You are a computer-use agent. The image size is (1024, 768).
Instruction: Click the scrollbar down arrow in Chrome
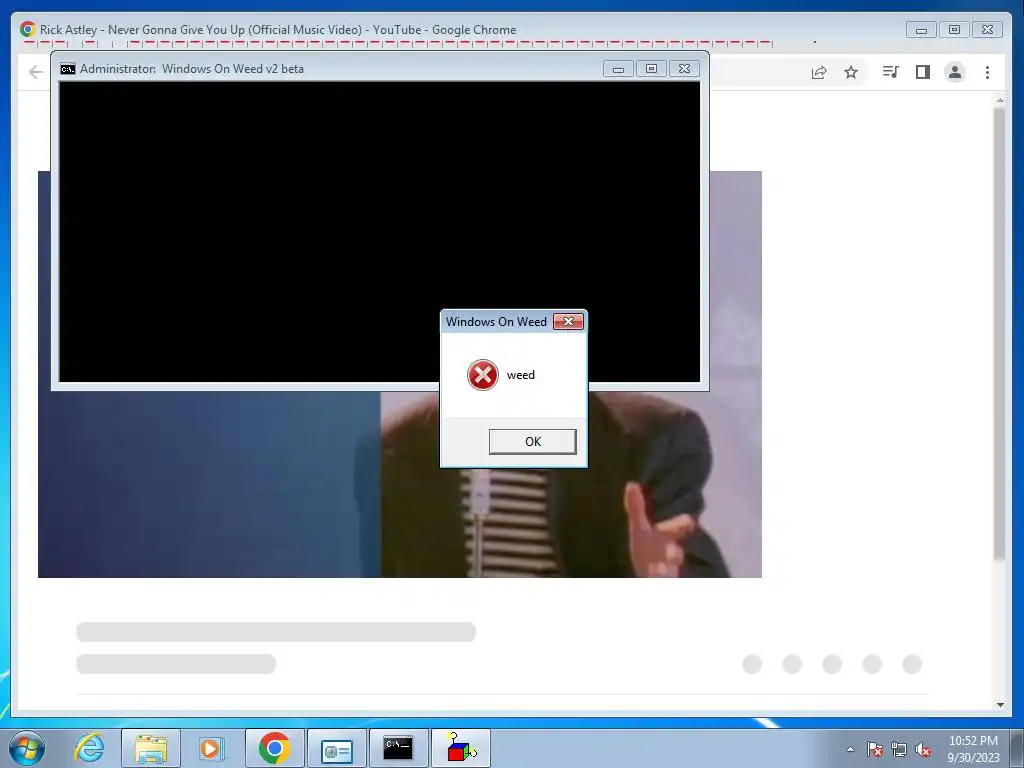coord(1000,705)
